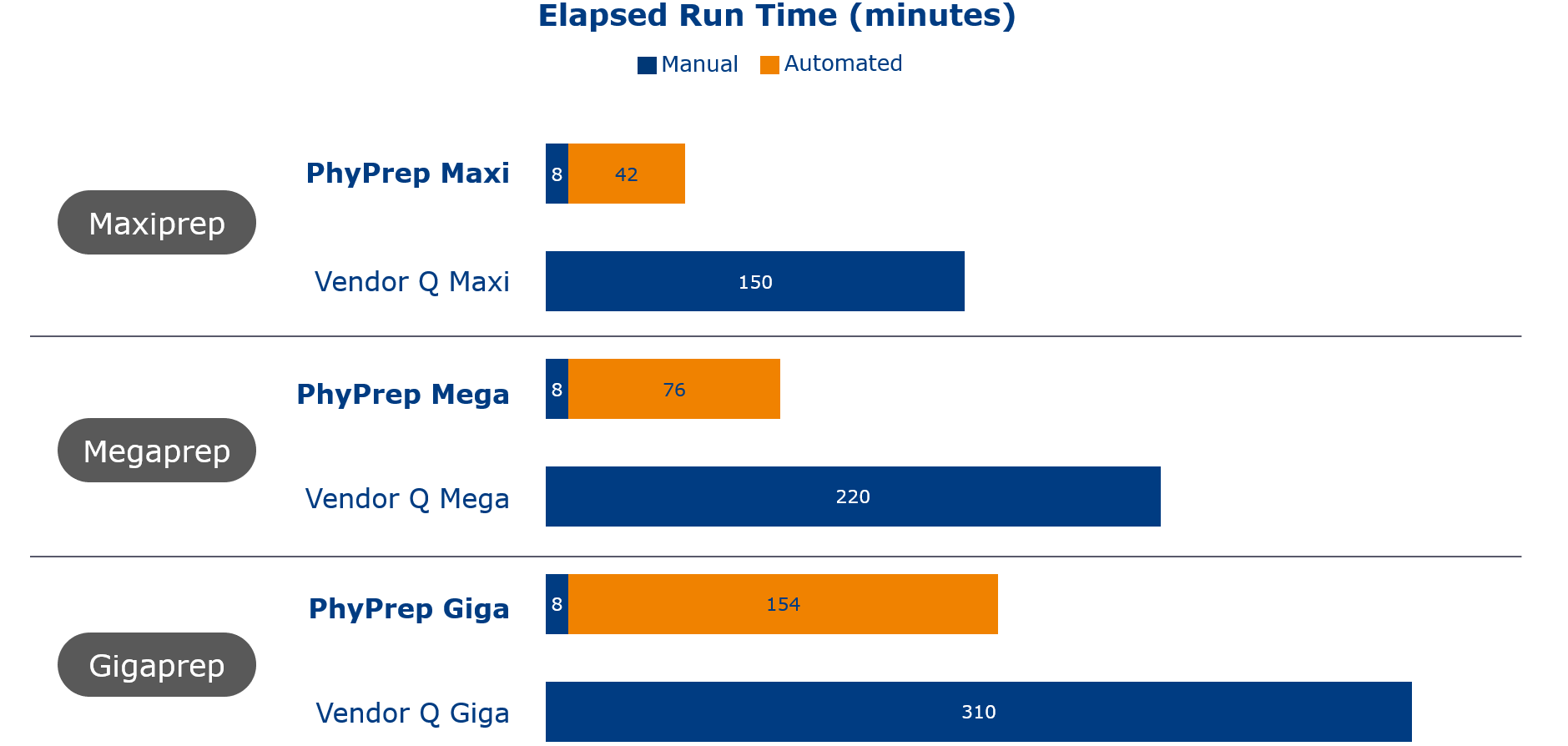Select the Automated legend label
The width and height of the screenshot is (1568, 746).
tap(843, 63)
